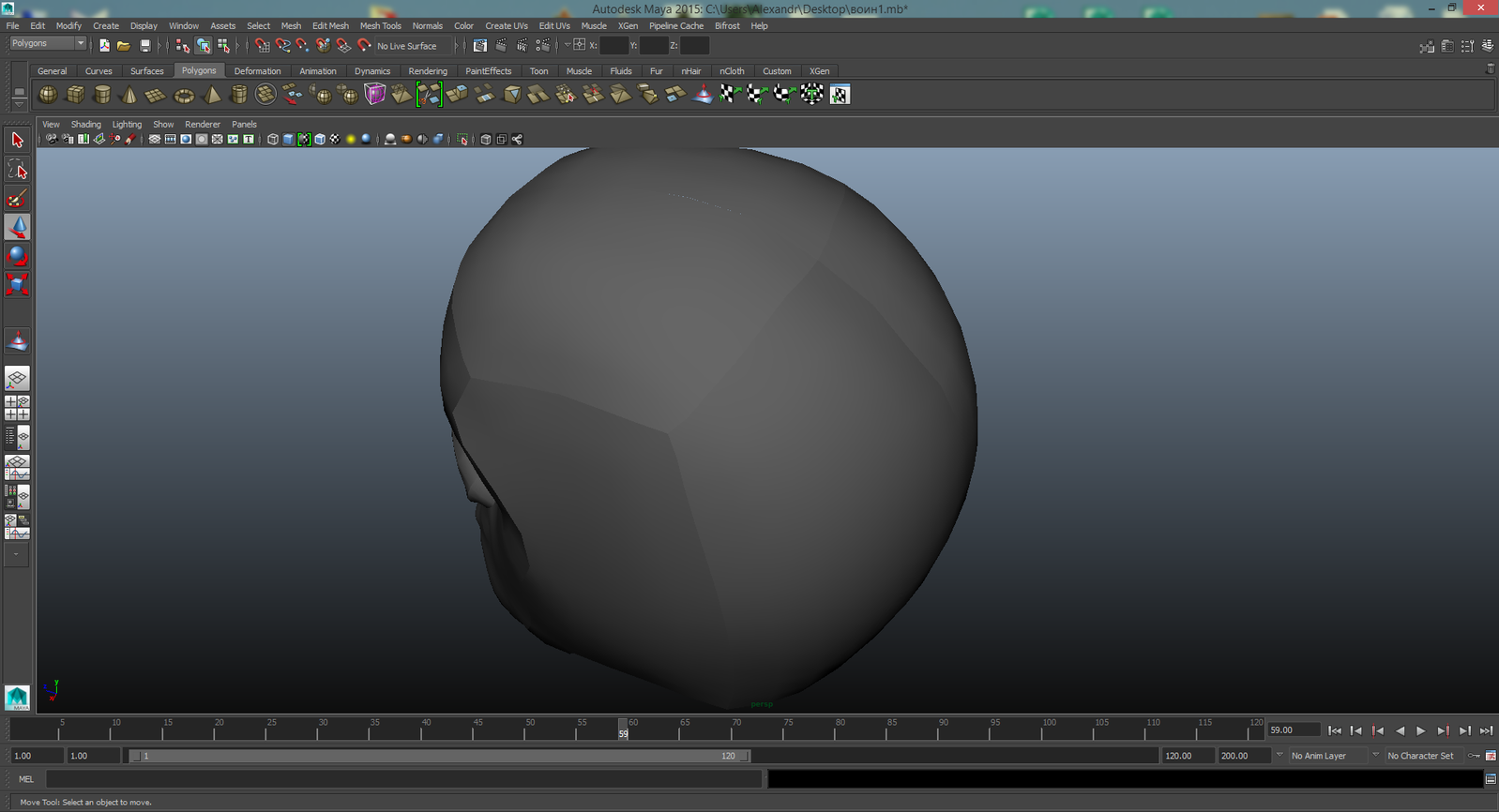Toggle auto keyframe key icon
1499x812 pixels.
1475,756
